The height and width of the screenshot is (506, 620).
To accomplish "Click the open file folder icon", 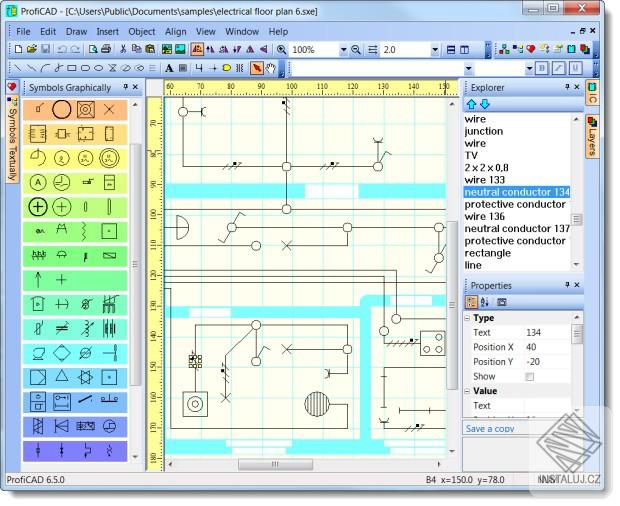I will [32, 49].
